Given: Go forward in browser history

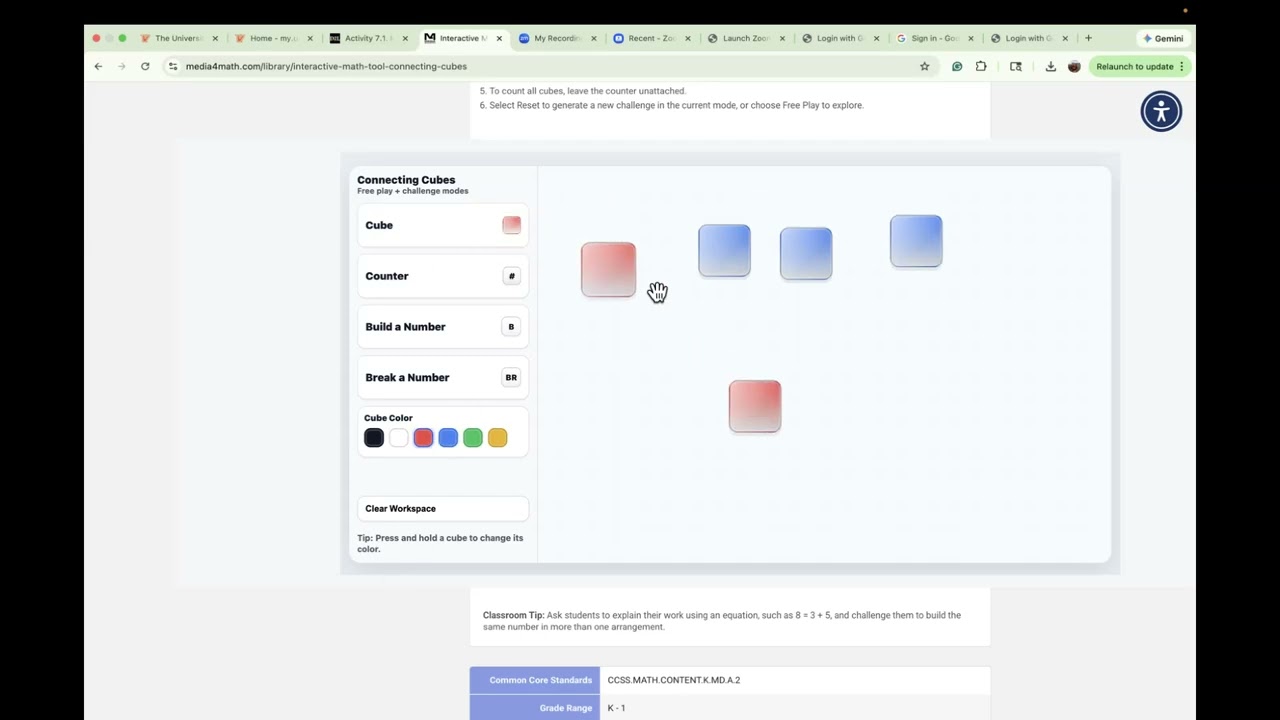Looking at the screenshot, I should (x=121, y=66).
